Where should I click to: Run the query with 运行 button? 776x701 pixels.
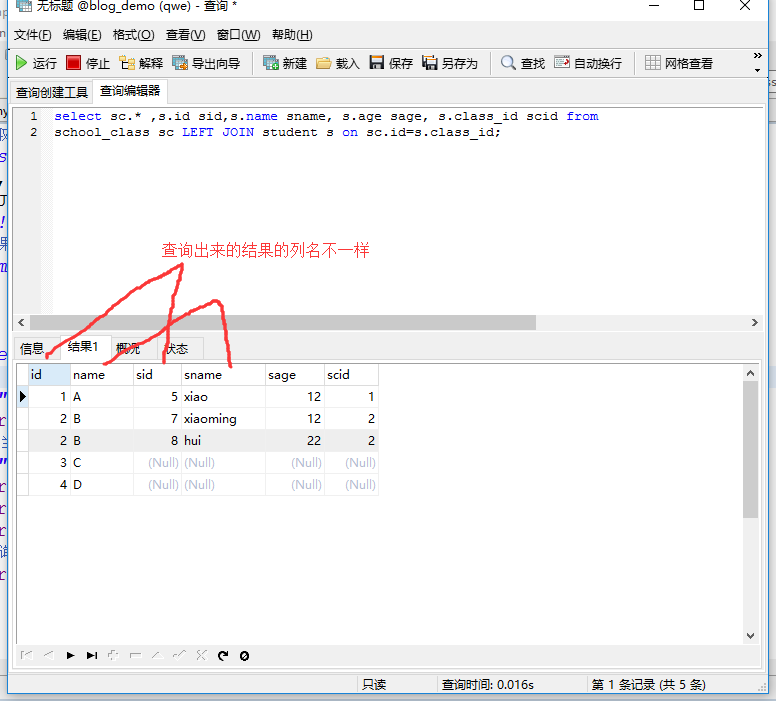(x=36, y=63)
